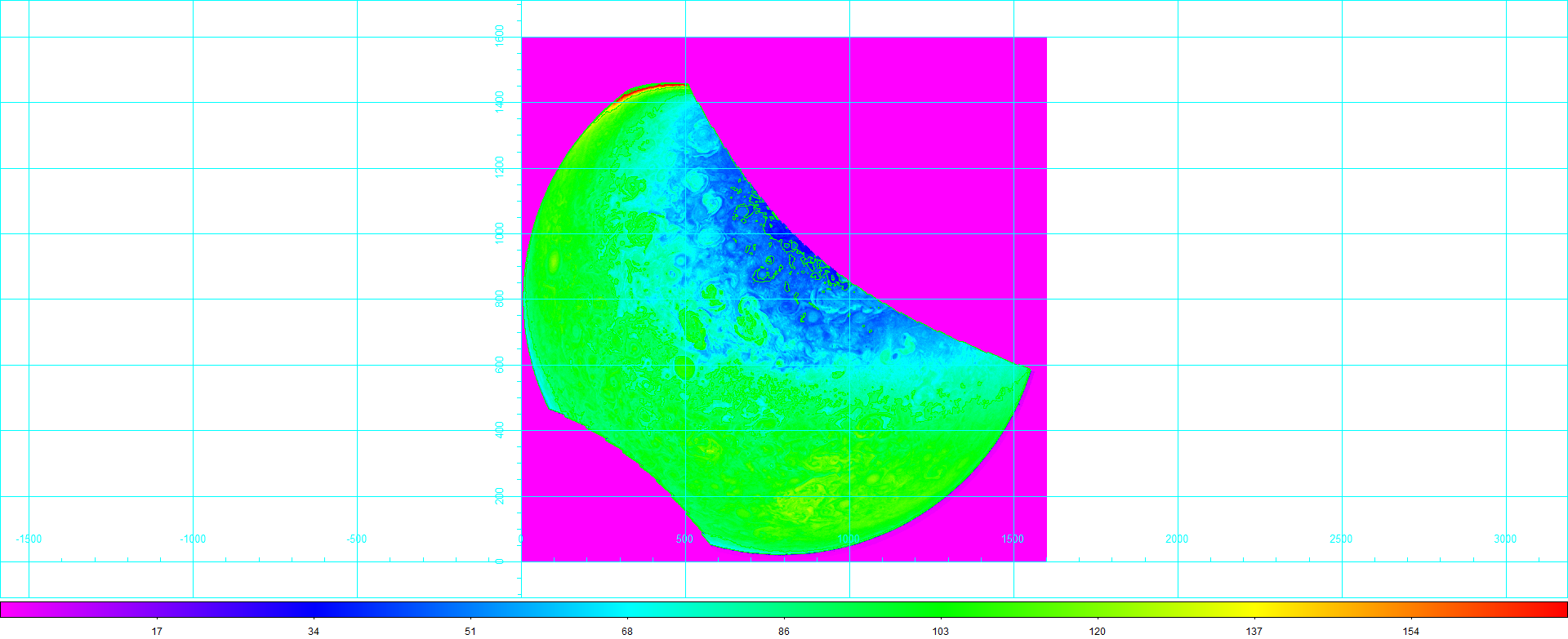Image resolution: width=1568 pixels, height=639 pixels.
Task: Select the x-axis tick label 3000
Action: [1505, 539]
